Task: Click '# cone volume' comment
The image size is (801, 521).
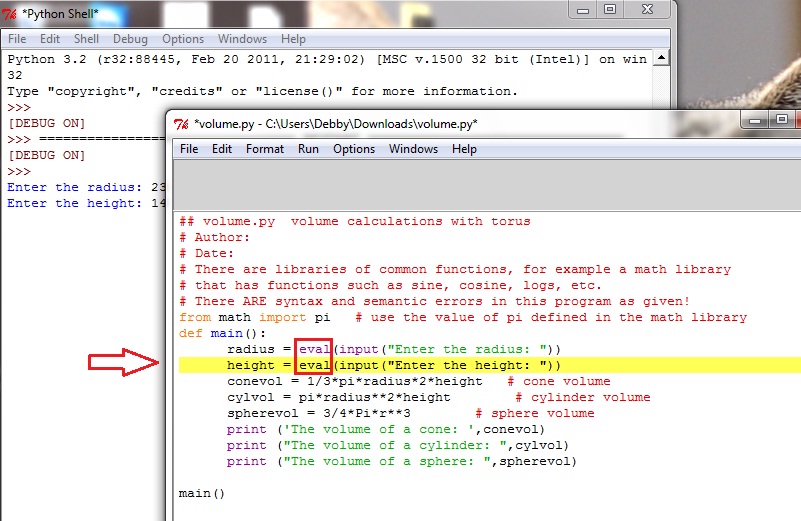Action: tap(558, 381)
